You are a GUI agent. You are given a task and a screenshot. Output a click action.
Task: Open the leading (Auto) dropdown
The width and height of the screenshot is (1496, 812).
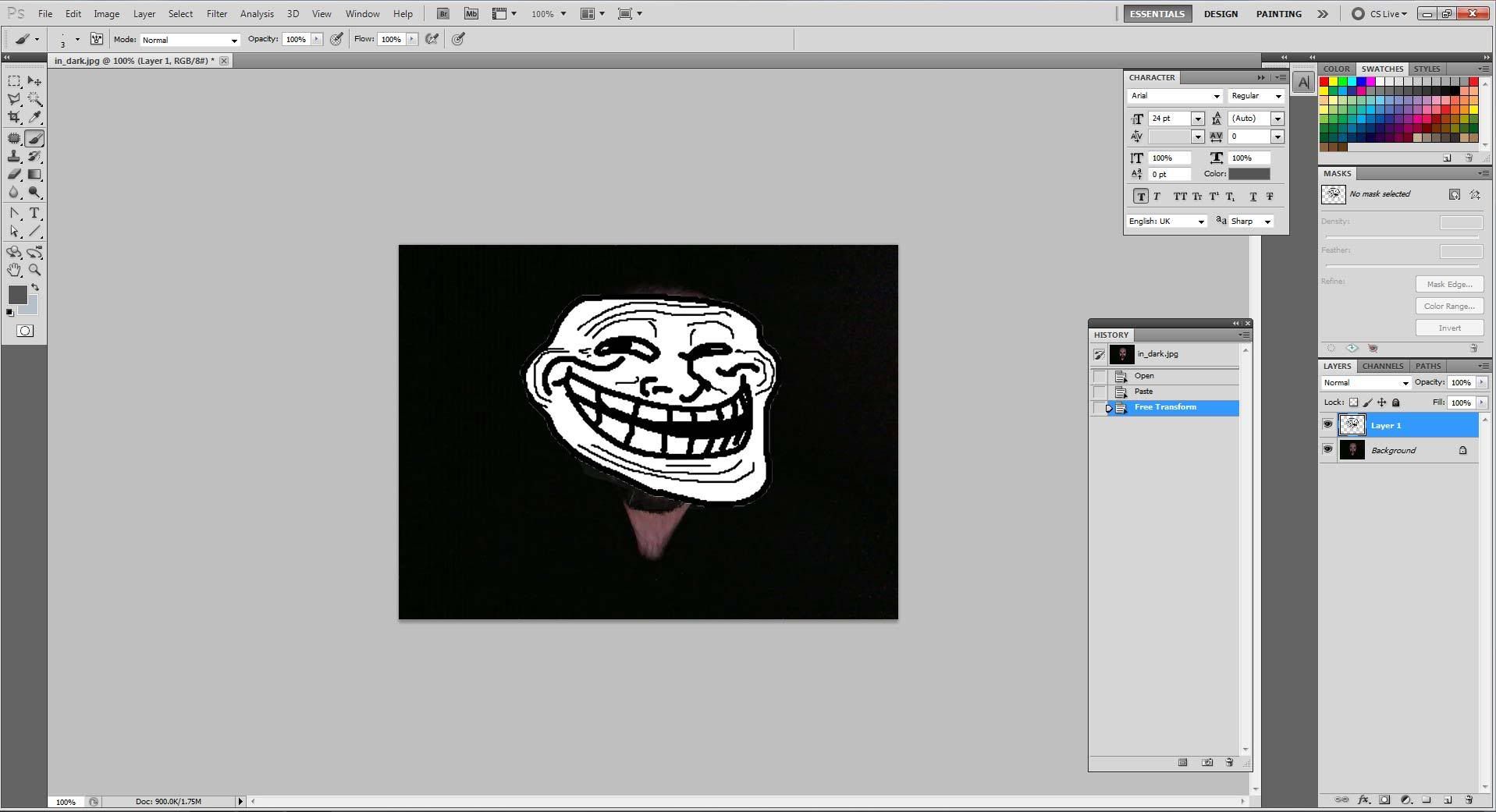coord(1277,119)
